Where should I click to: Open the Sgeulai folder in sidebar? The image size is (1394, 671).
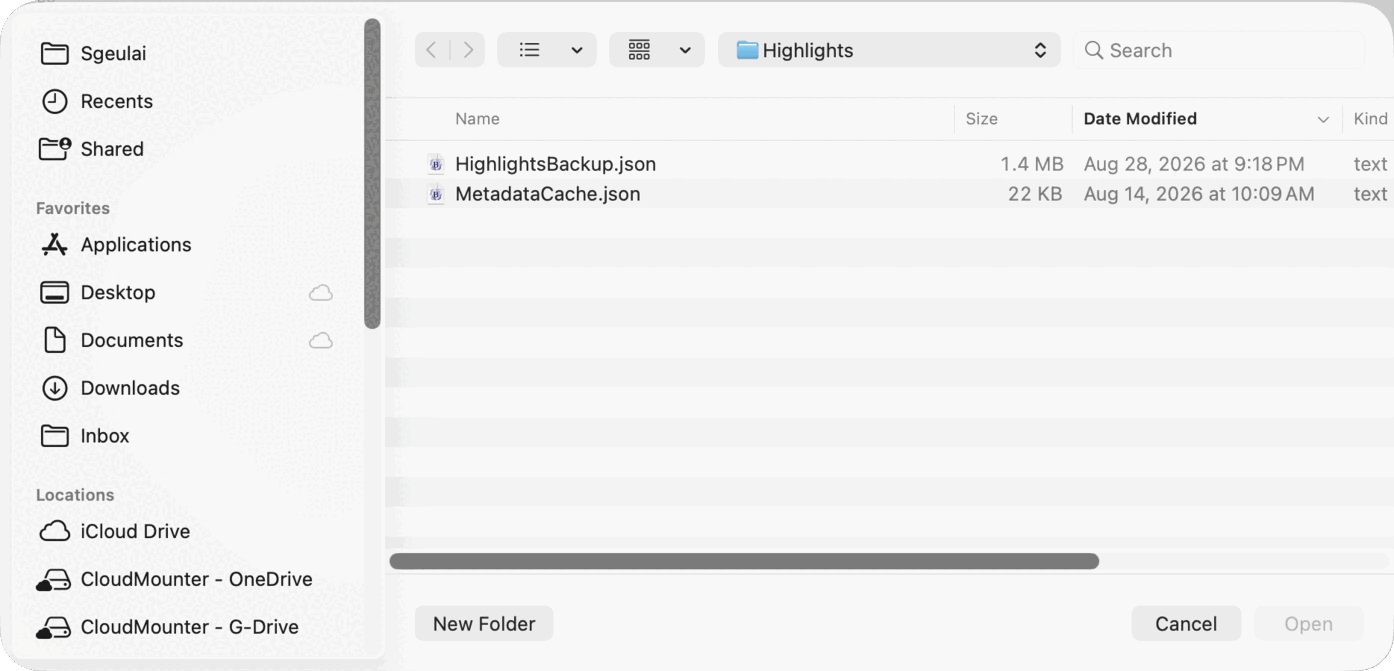point(93,53)
